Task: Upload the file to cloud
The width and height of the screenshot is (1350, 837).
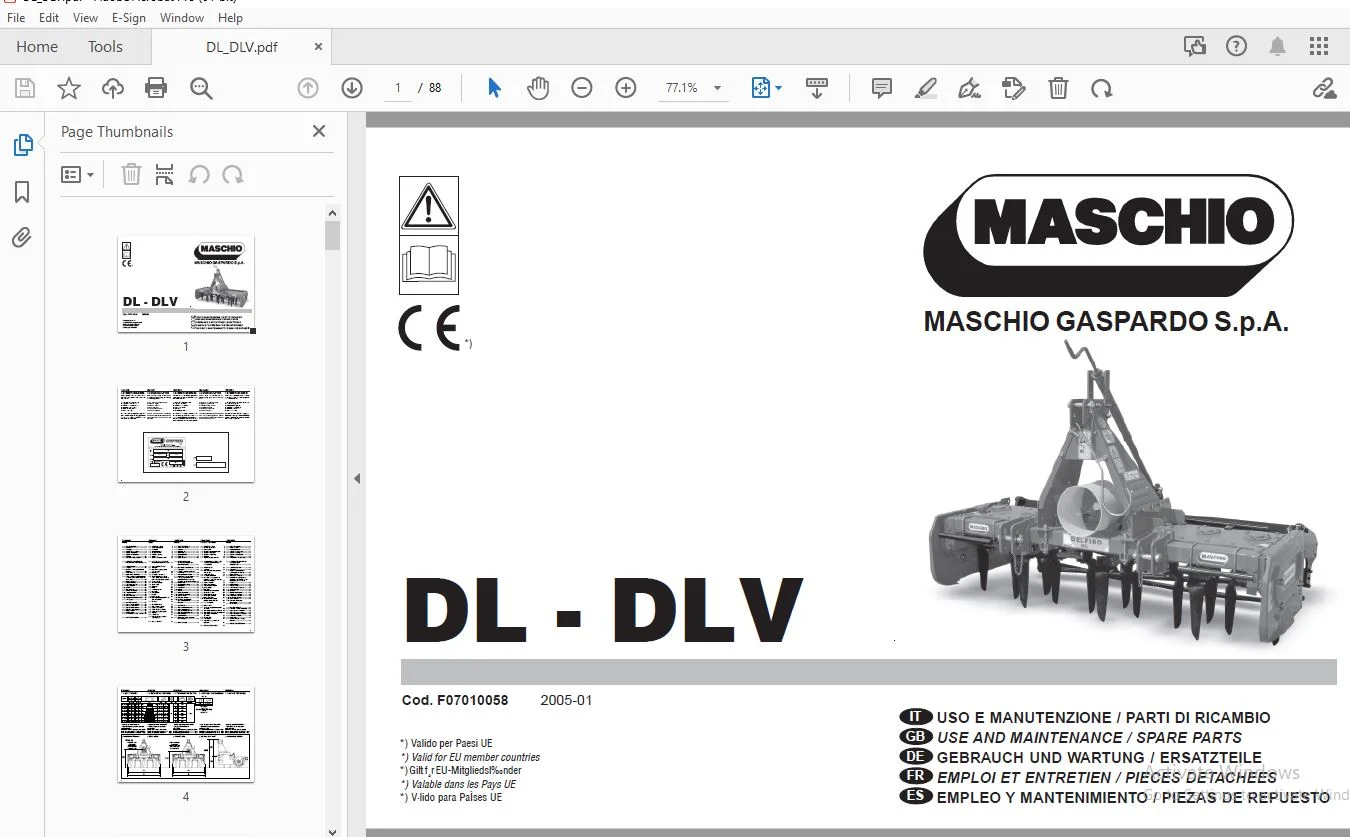Action: (113, 88)
